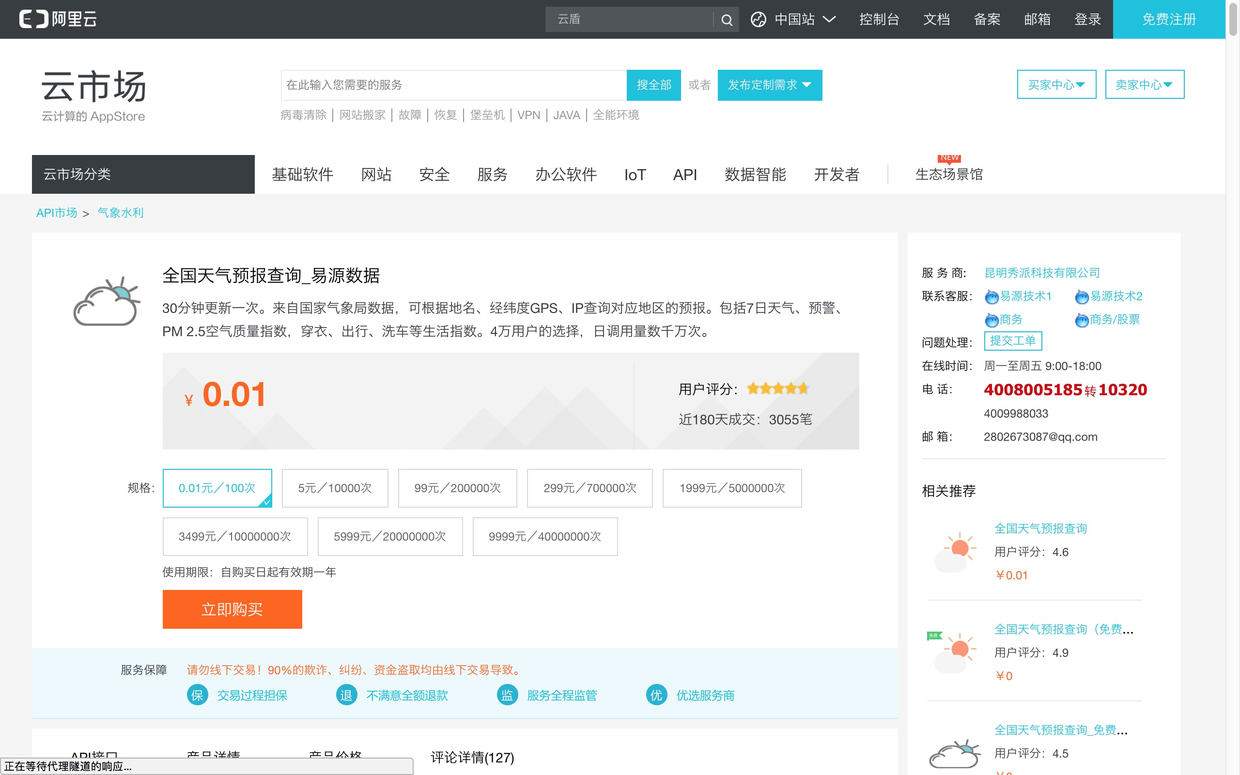The image size is (1240, 775).
Task: Contact 易源技术2 customer service icon
Action: click(x=1082, y=297)
